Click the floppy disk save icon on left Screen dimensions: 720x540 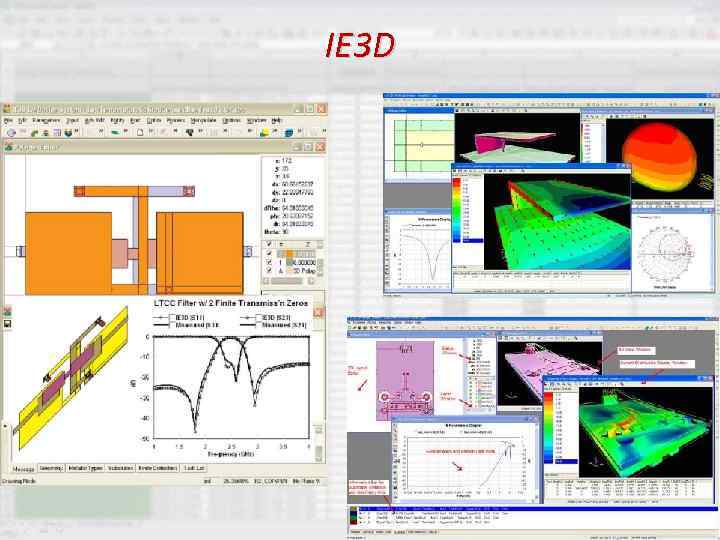click(x=7, y=324)
